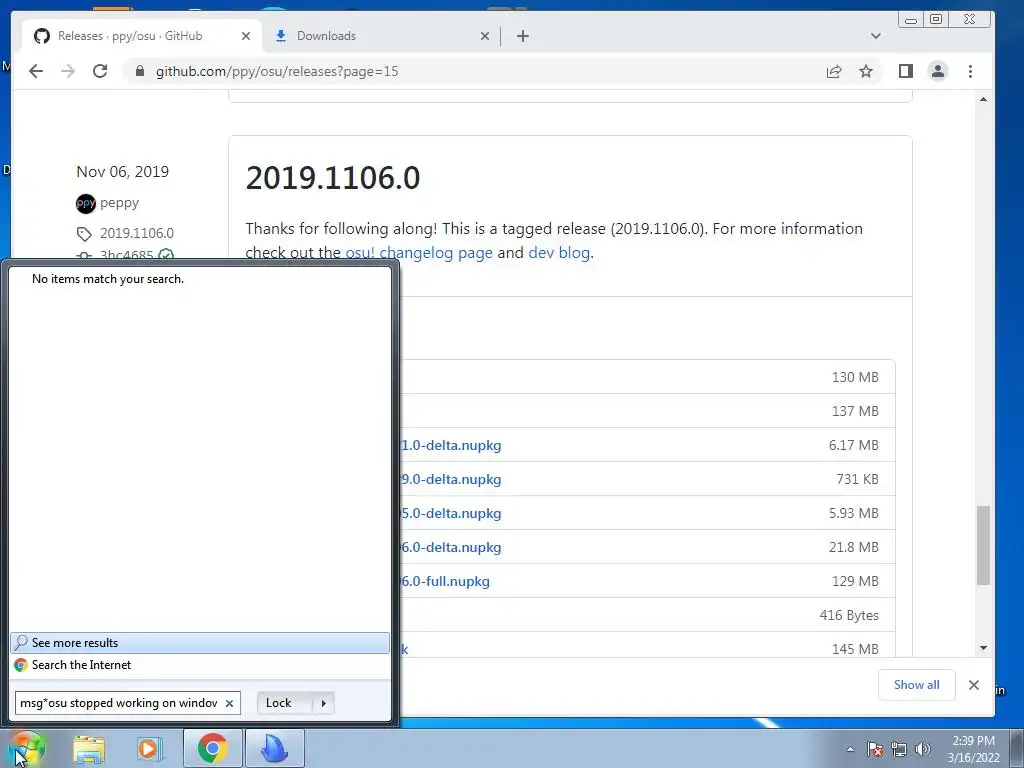Click the 21.8 MB file size
The height and width of the screenshot is (768, 1024).
pyautogui.click(x=854, y=547)
